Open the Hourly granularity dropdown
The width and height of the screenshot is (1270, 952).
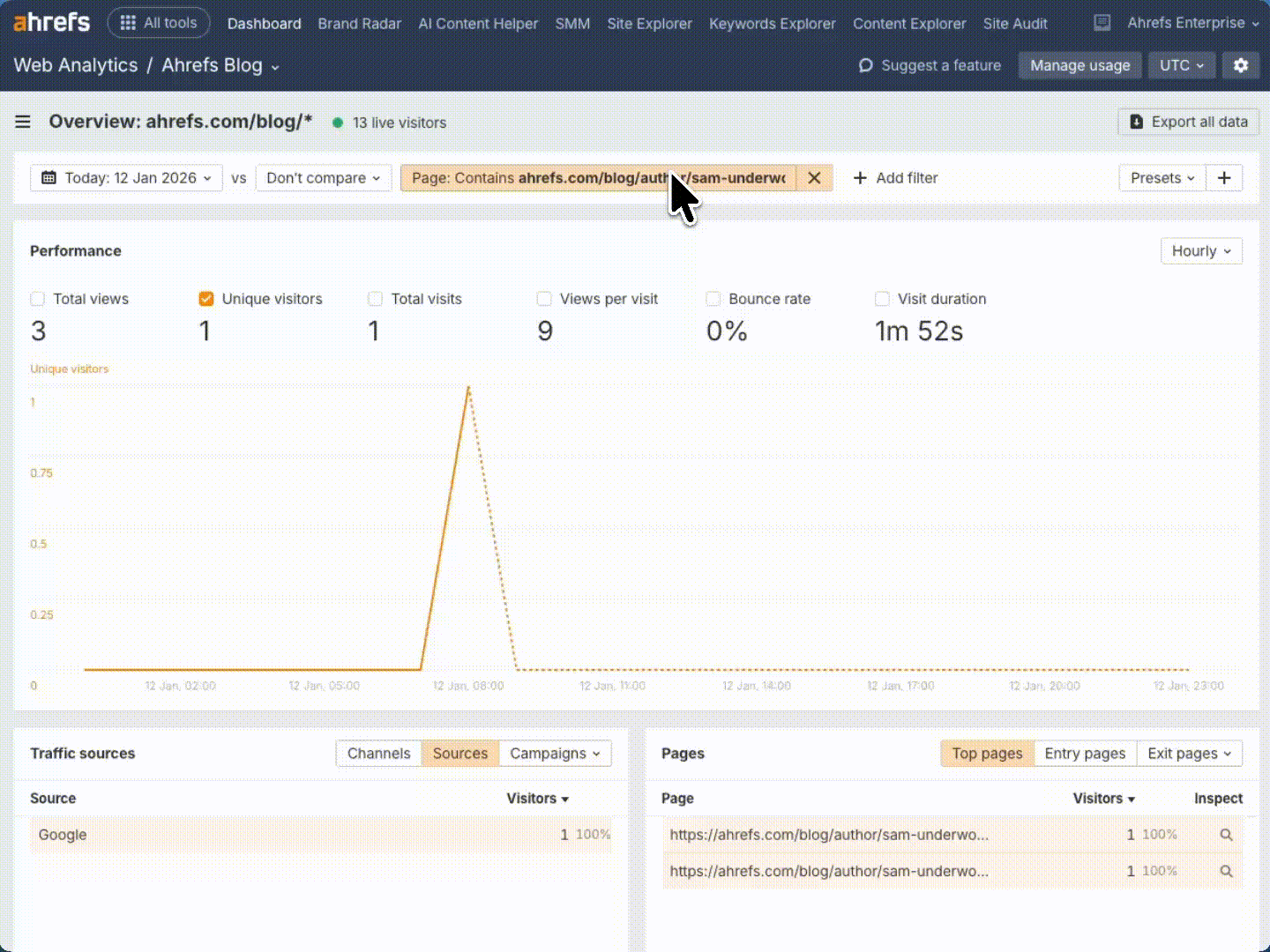point(1200,251)
